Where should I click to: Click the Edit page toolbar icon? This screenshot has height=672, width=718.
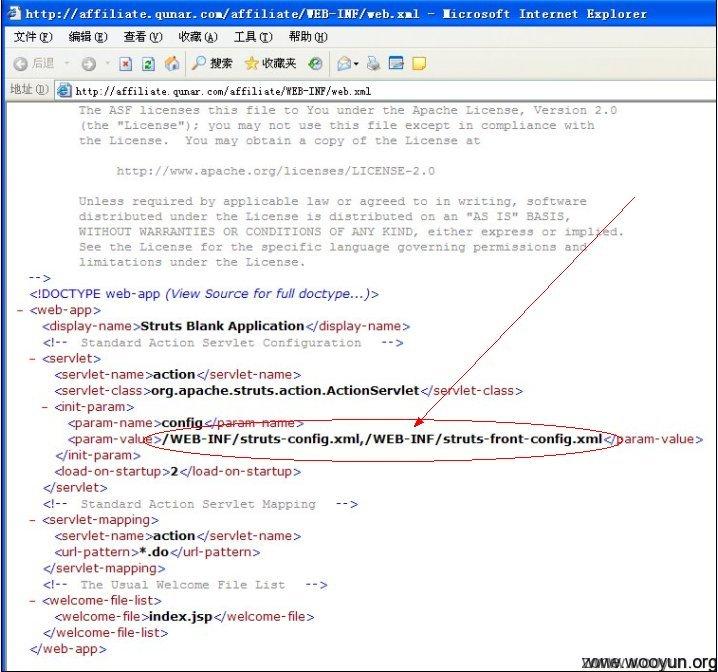396,63
